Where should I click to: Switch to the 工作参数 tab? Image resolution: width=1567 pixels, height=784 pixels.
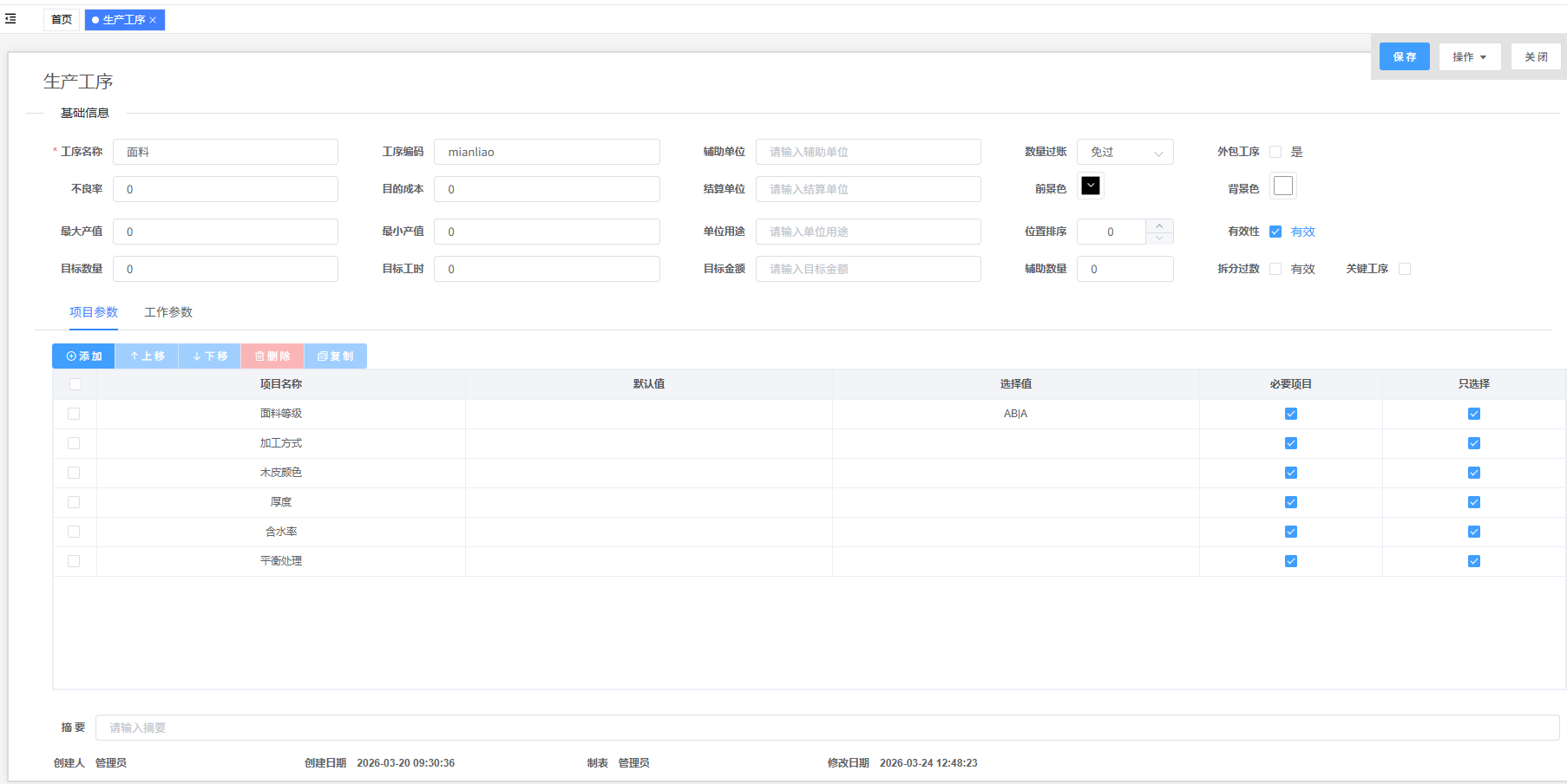pos(168,312)
